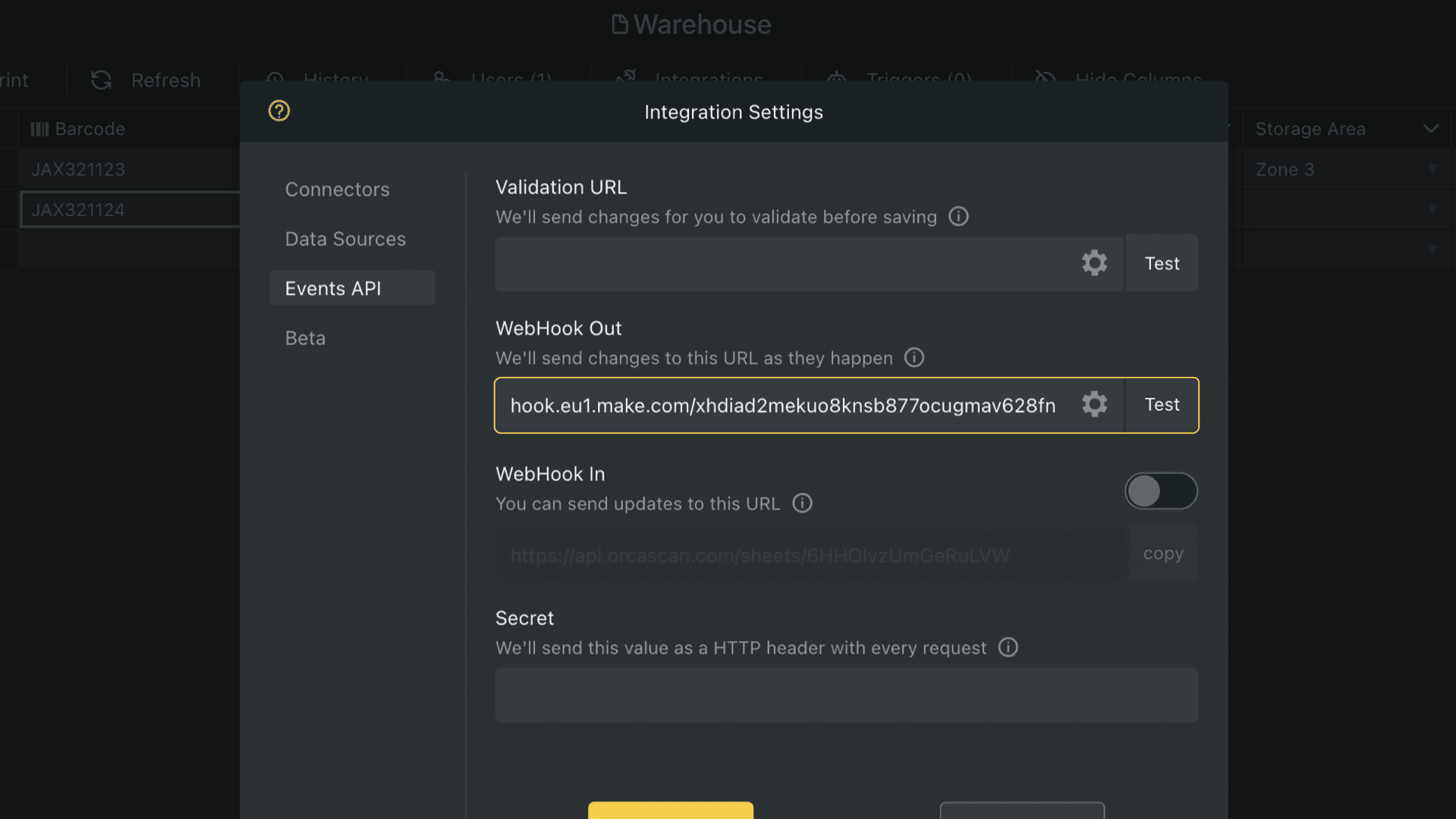The image size is (1456, 819).
Task: Click the WebHook In info icon
Action: pyautogui.click(x=802, y=503)
